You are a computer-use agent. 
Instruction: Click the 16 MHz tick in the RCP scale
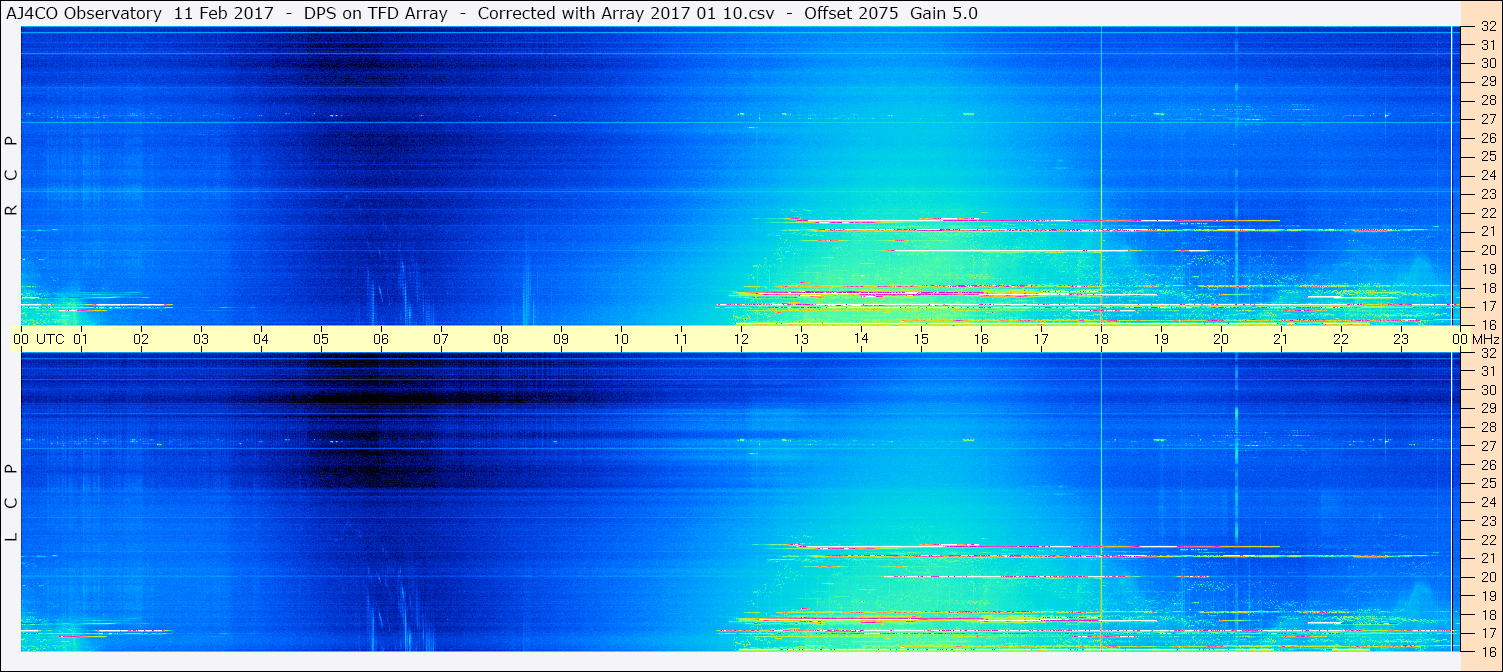click(1488, 325)
